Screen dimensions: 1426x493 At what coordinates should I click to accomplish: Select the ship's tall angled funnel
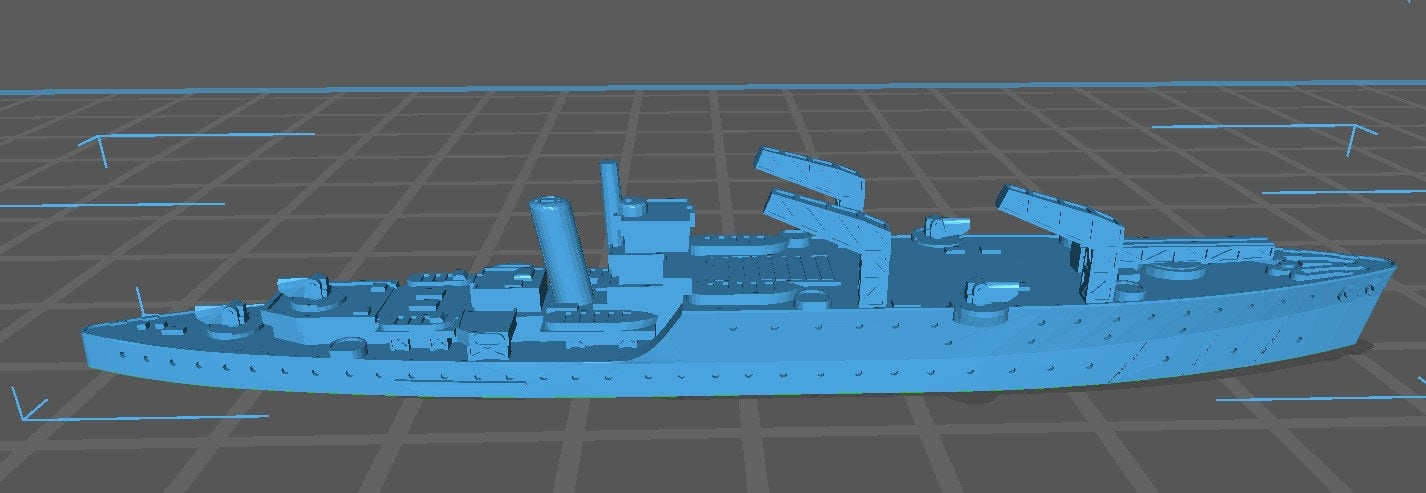click(x=563, y=250)
